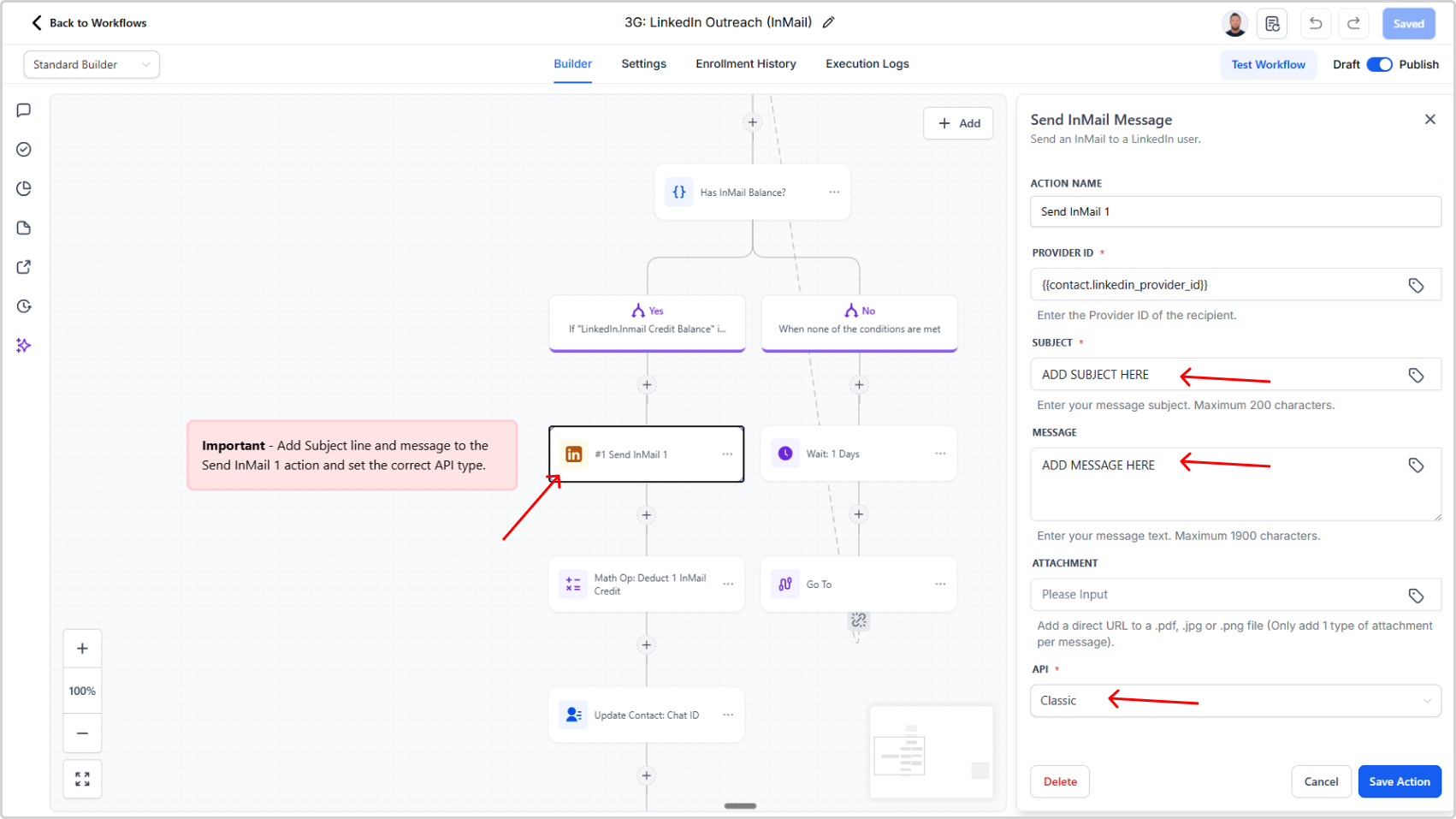
Task: Click the fit-to-screen icon on canvas
Action: (x=82, y=779)
